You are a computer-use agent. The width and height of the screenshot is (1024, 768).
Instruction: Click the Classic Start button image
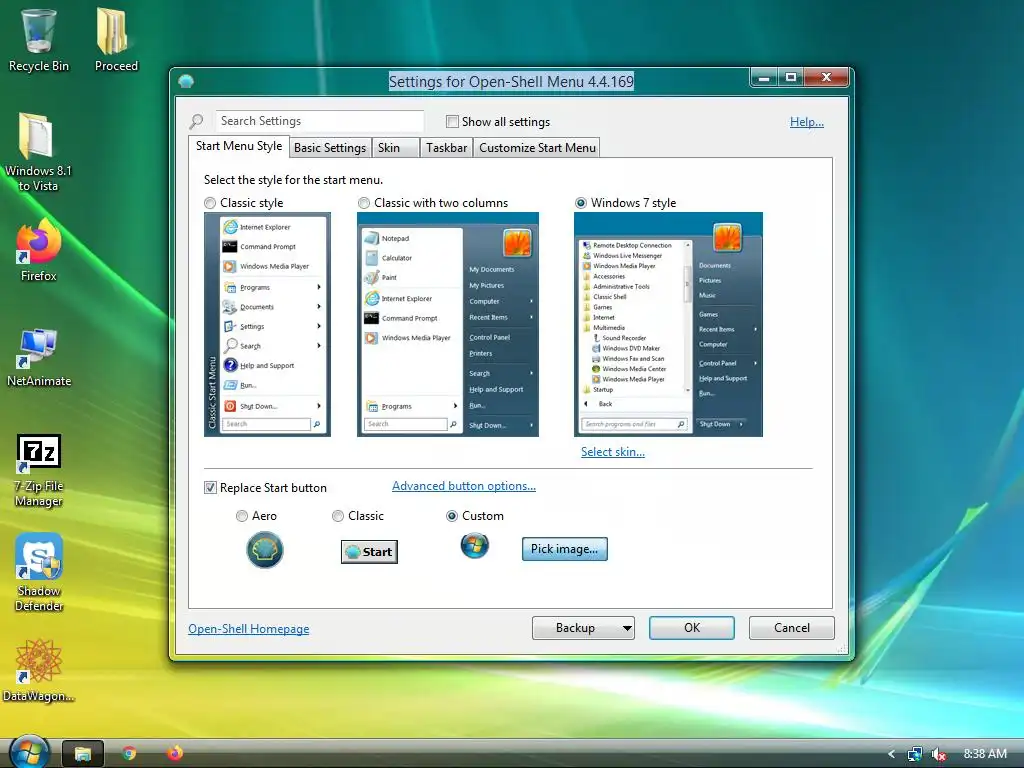(x=369, y=552)
